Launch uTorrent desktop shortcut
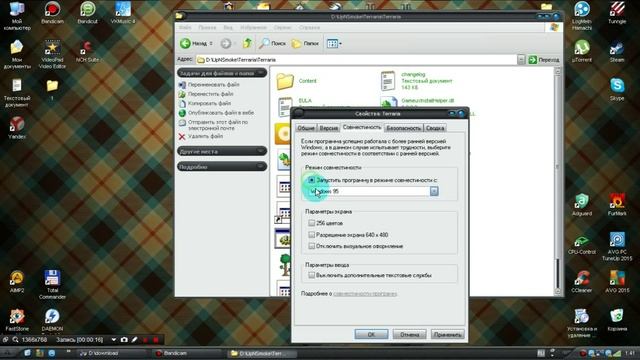Viewport: 640px width, 360px height. pyautogui.click(x=582, y=51)
